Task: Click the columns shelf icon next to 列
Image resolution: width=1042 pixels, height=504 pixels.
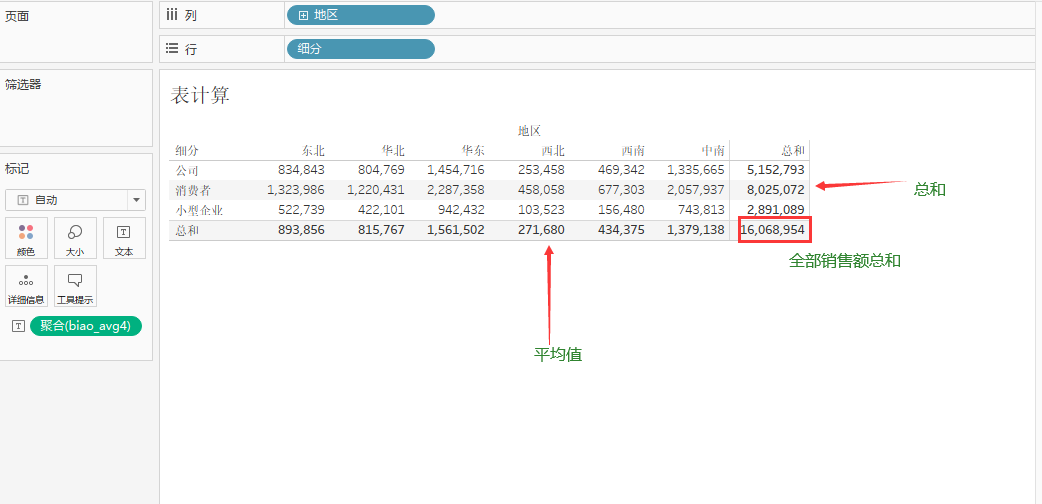Action: tap(172, 15)
